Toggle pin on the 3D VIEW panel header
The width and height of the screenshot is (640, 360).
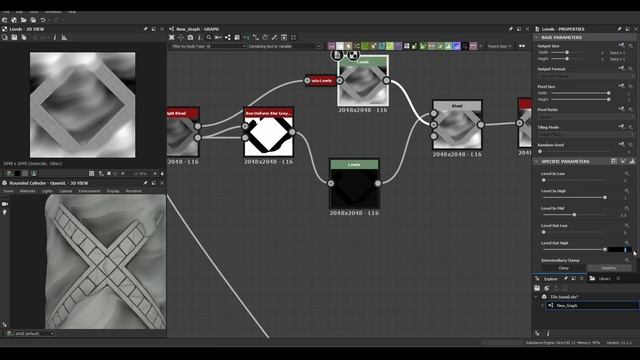tap(145, 183)
